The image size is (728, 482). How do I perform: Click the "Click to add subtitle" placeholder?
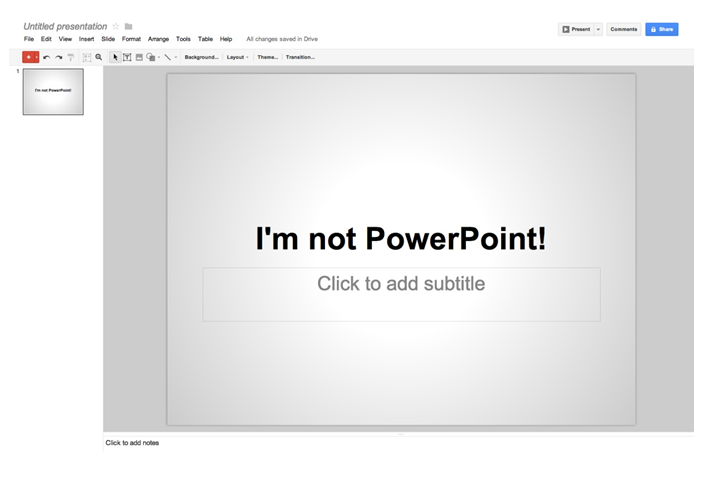click(401, 294)
